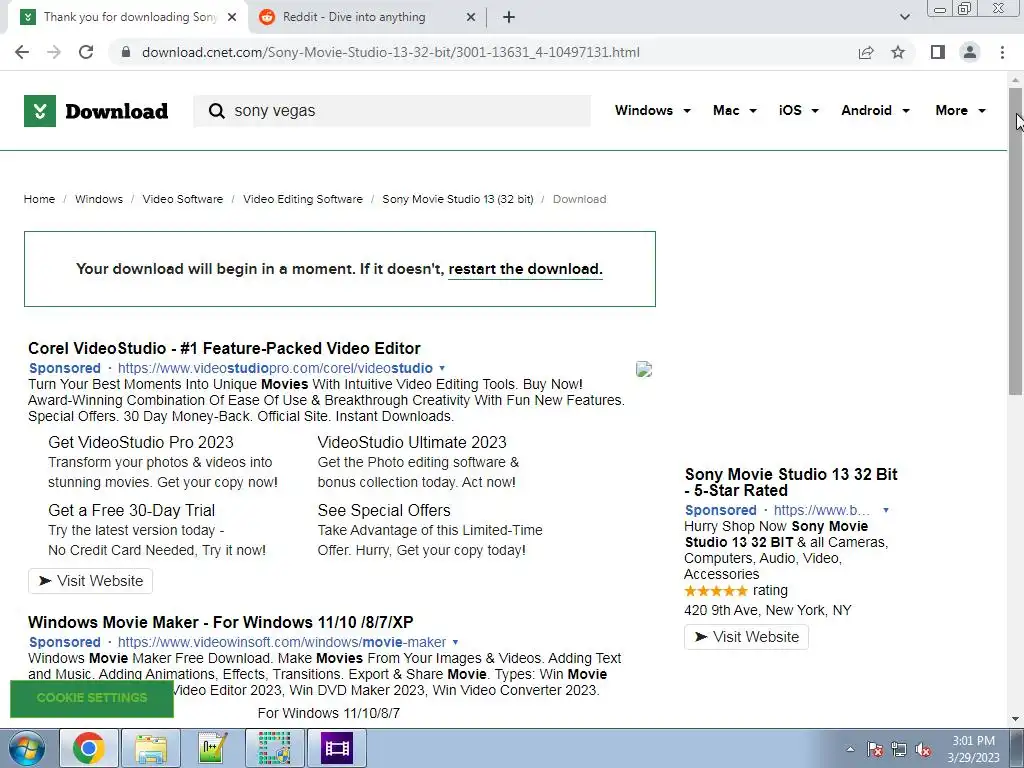Viewport: 1024px width, 768px height.
Task: Click the browser back arrow
Action: tap(22, 52)
